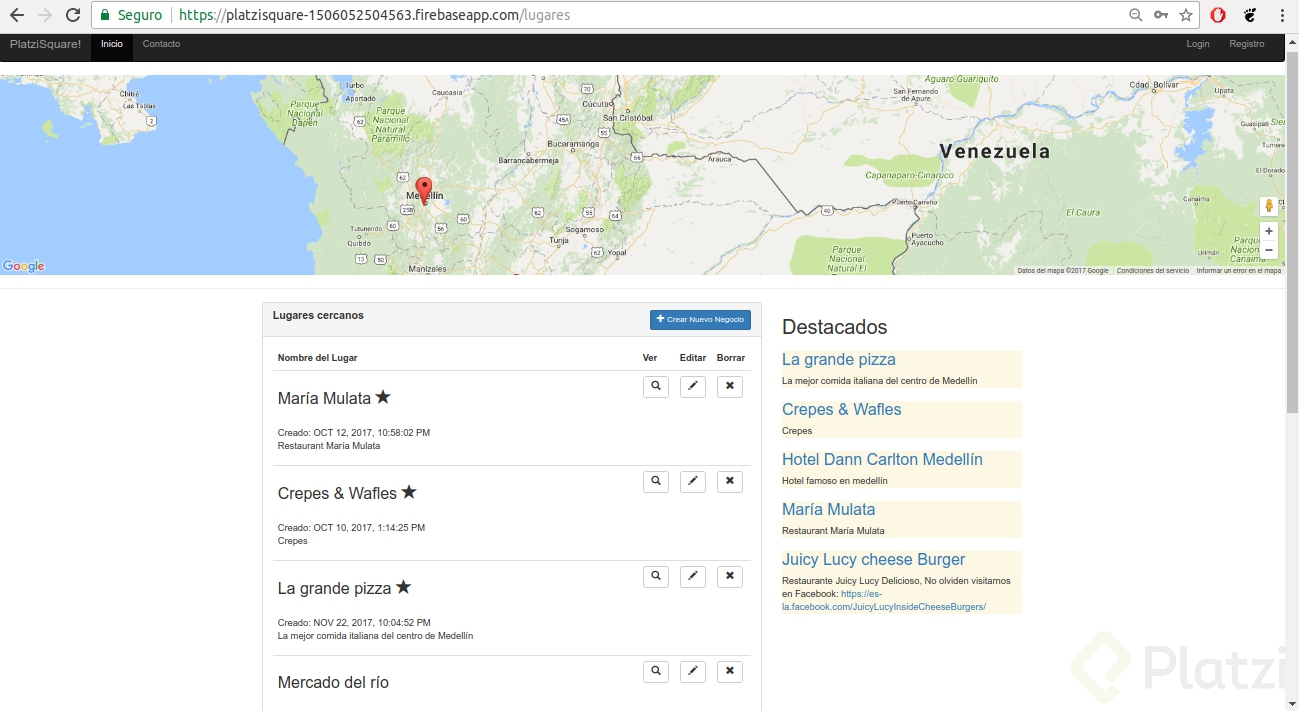1299x711 pixels.
Task: Click the star next to La grande pizza
Action: 403,587
